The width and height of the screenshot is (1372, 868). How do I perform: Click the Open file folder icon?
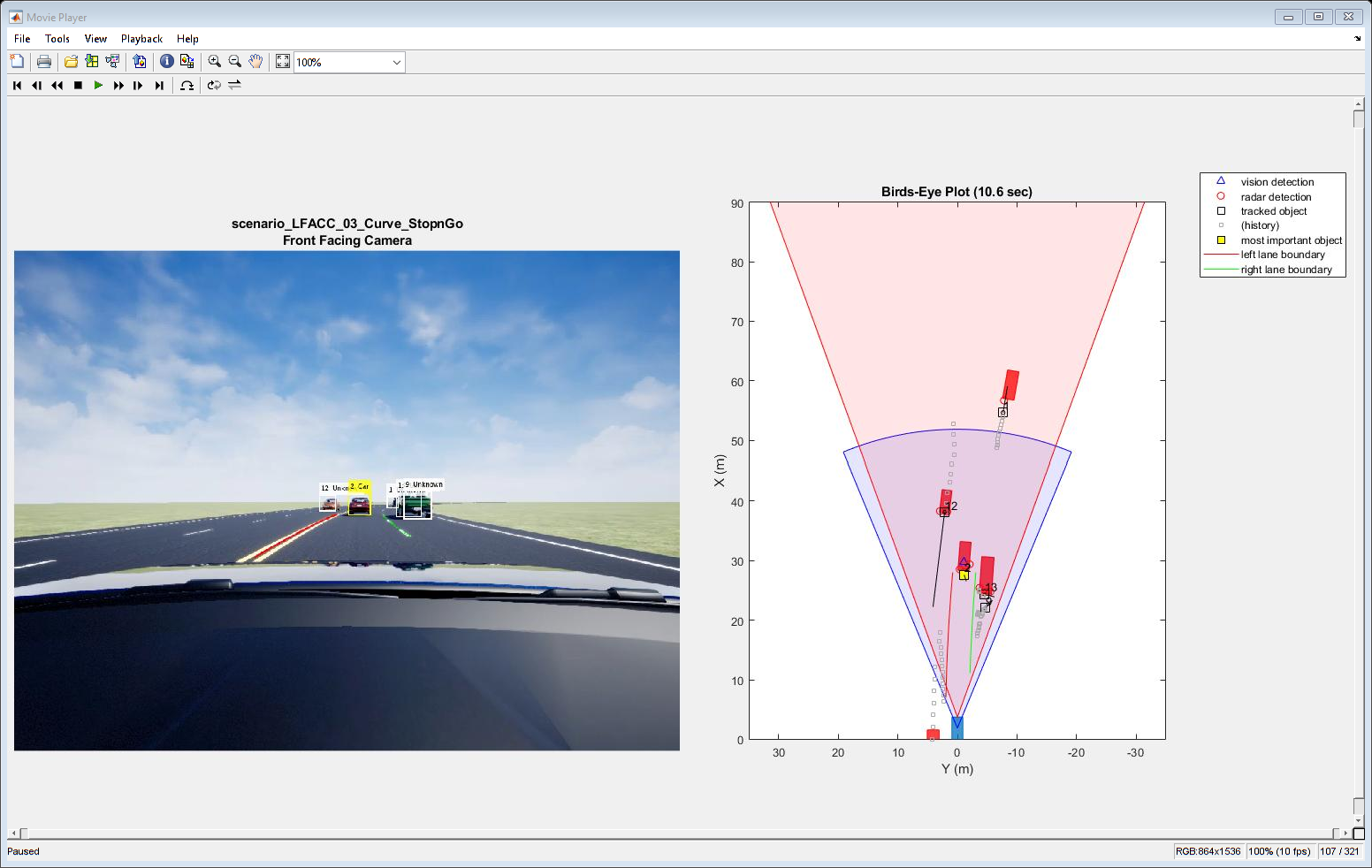(71, 61)
